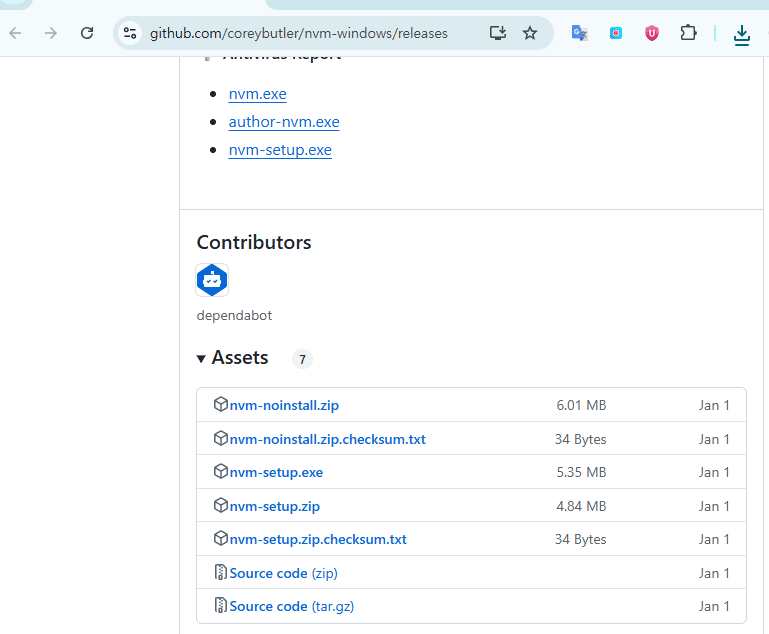
Task: Click zip file icon beside Source code (tar.gz)
Action: [x=221, y=606]
